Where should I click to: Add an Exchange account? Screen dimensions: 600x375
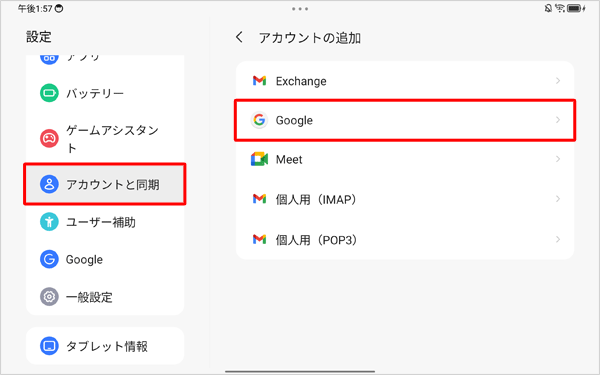pos(405,81)
